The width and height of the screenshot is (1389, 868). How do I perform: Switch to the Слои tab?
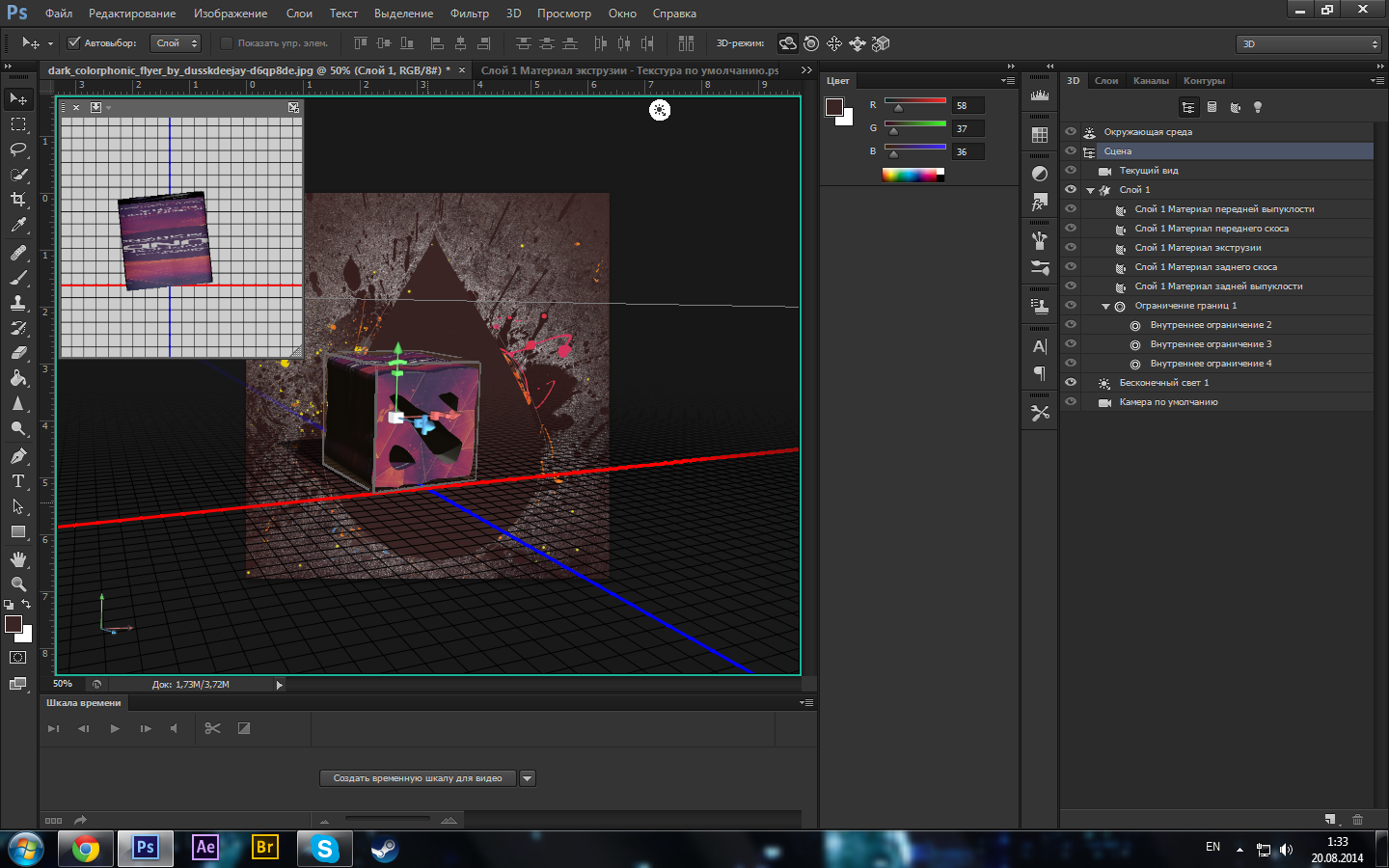click(1106, 81)
